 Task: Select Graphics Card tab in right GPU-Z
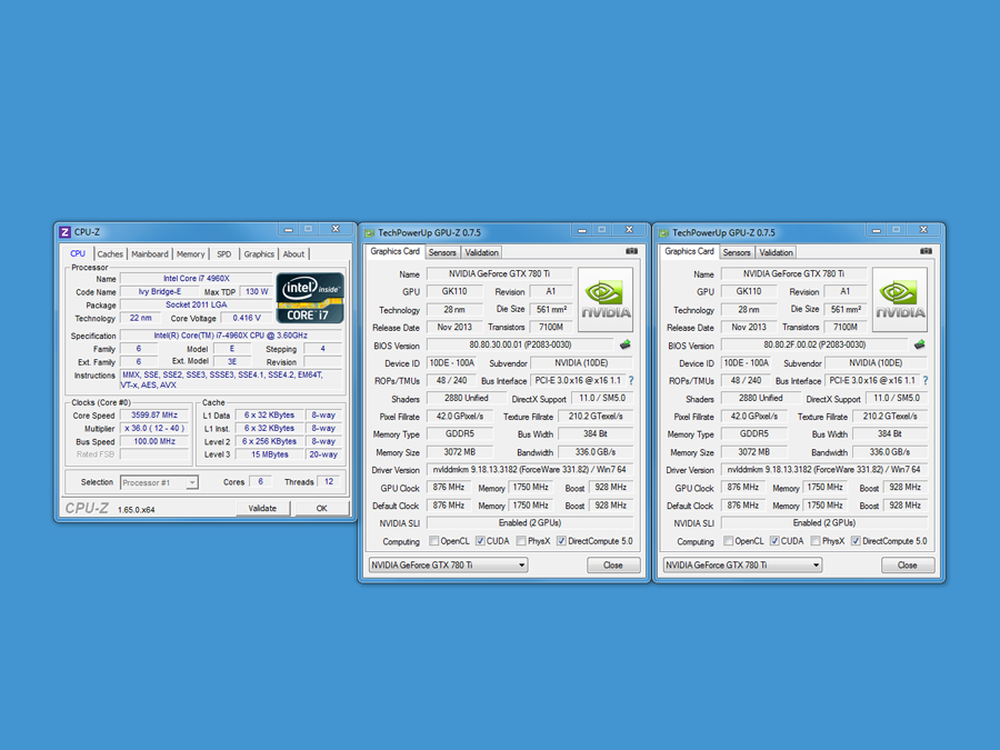tap(689, 251)
